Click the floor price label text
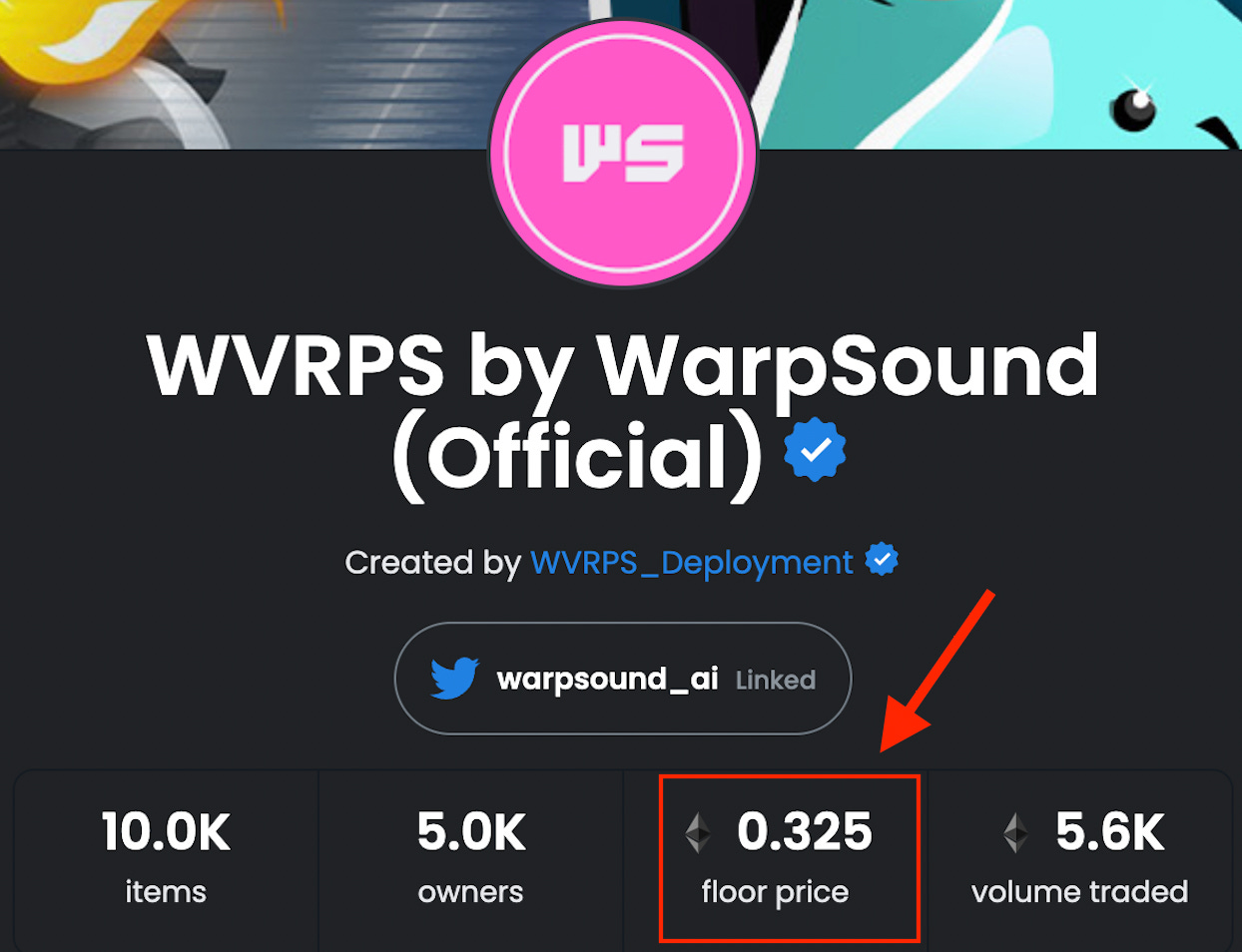 tap(775, 892)
